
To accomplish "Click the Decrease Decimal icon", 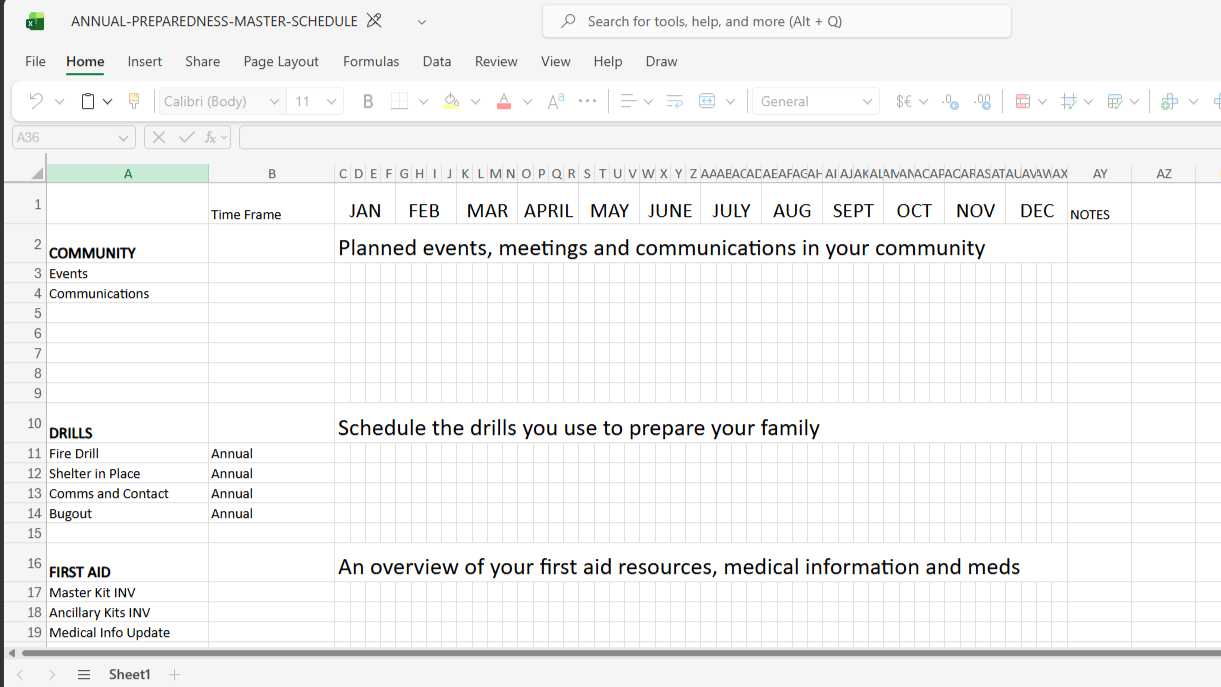I will pos(950,101).
